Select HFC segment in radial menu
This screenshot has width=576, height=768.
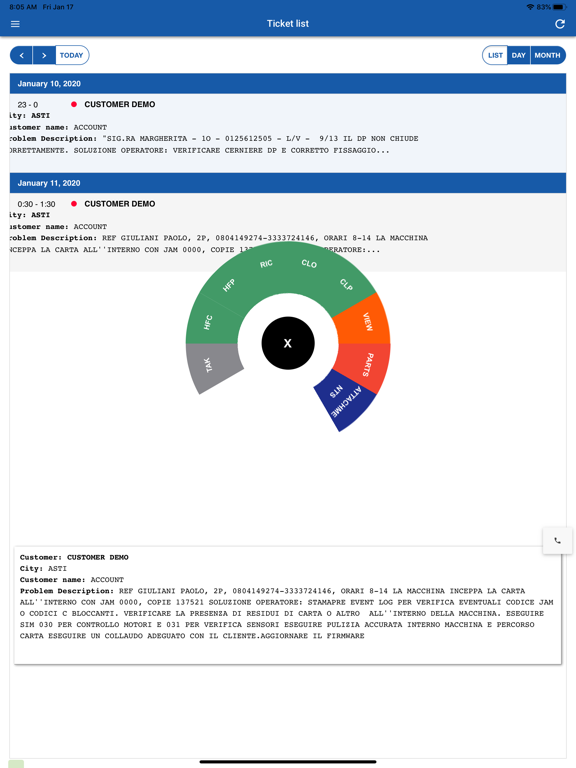click(211, 321)
